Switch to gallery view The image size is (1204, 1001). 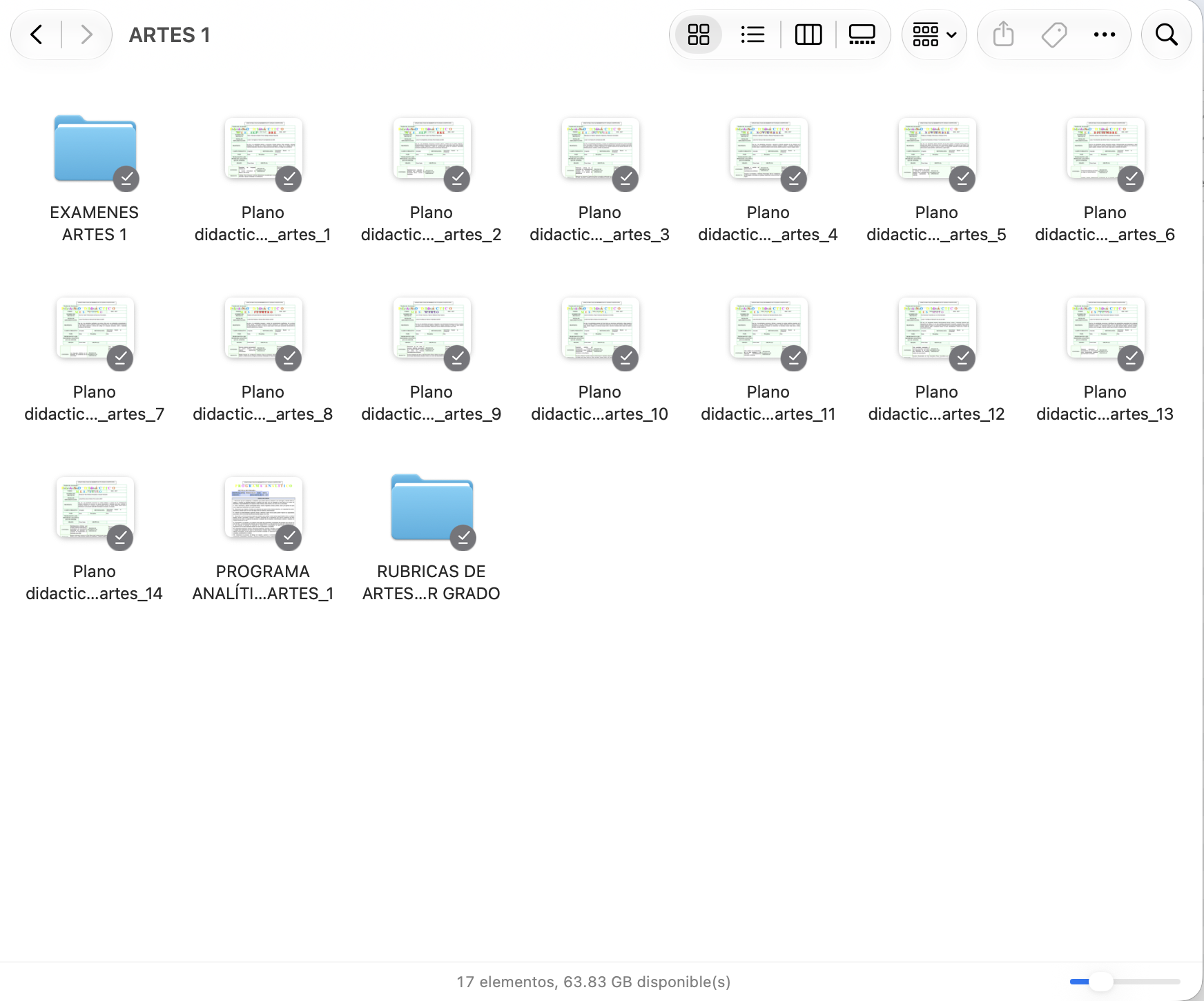862,35
